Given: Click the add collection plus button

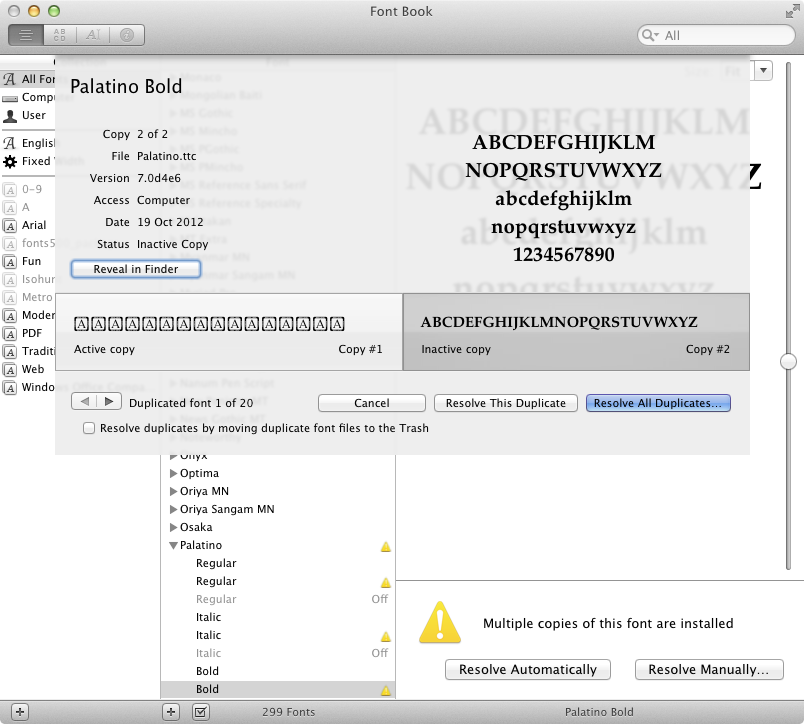Looking at the screenshot, I should click(19, 712).
